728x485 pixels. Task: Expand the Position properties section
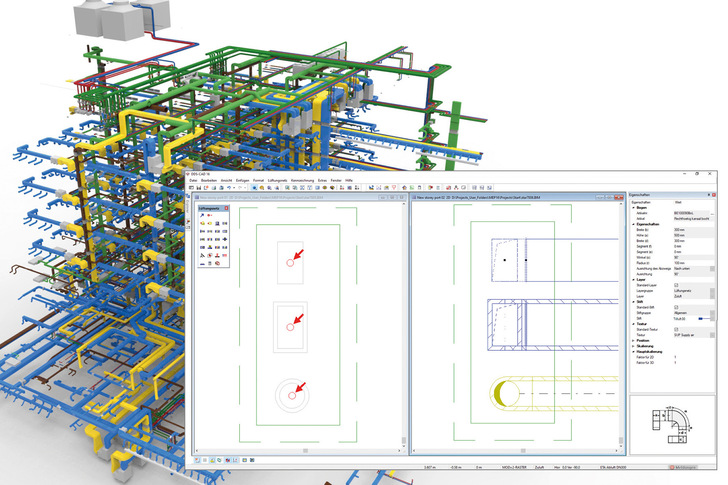pos(631,339)
